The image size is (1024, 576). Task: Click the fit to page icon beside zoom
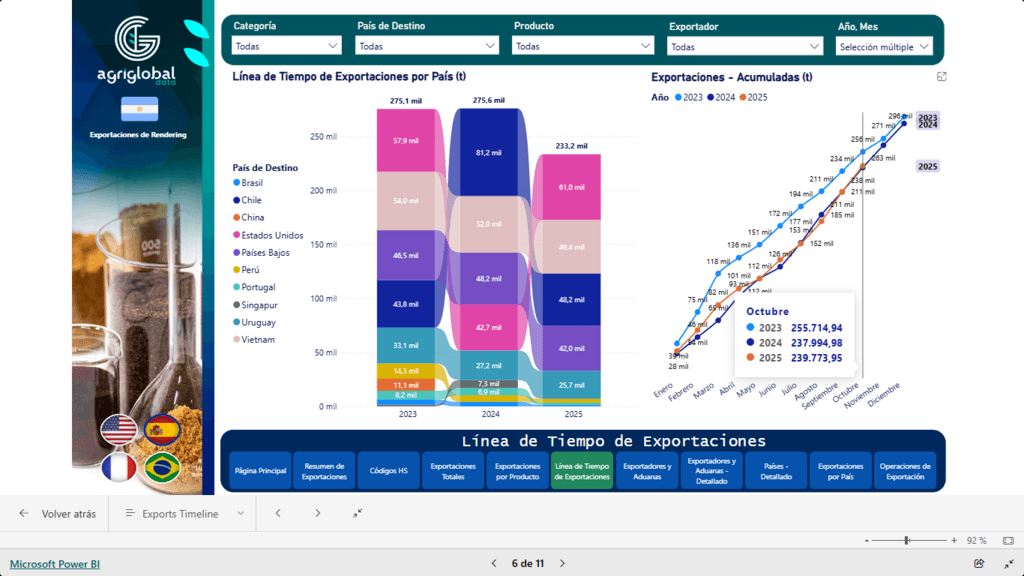(1008, 540)
